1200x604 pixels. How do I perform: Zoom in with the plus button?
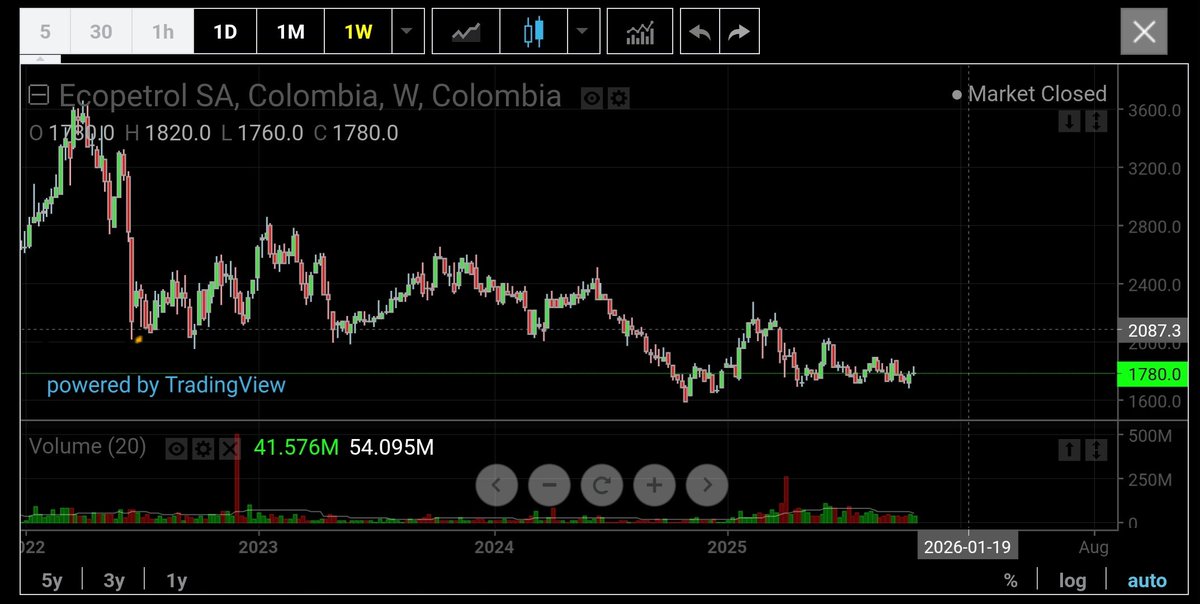point(654,486)
